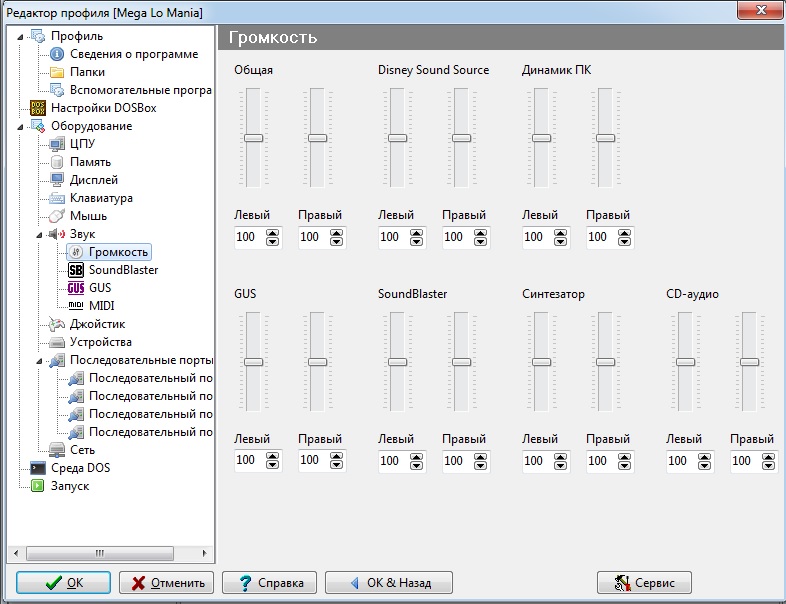Click the Profile tree node icon
The height and width of the screenshot is (604, 786).
point(38,36)
